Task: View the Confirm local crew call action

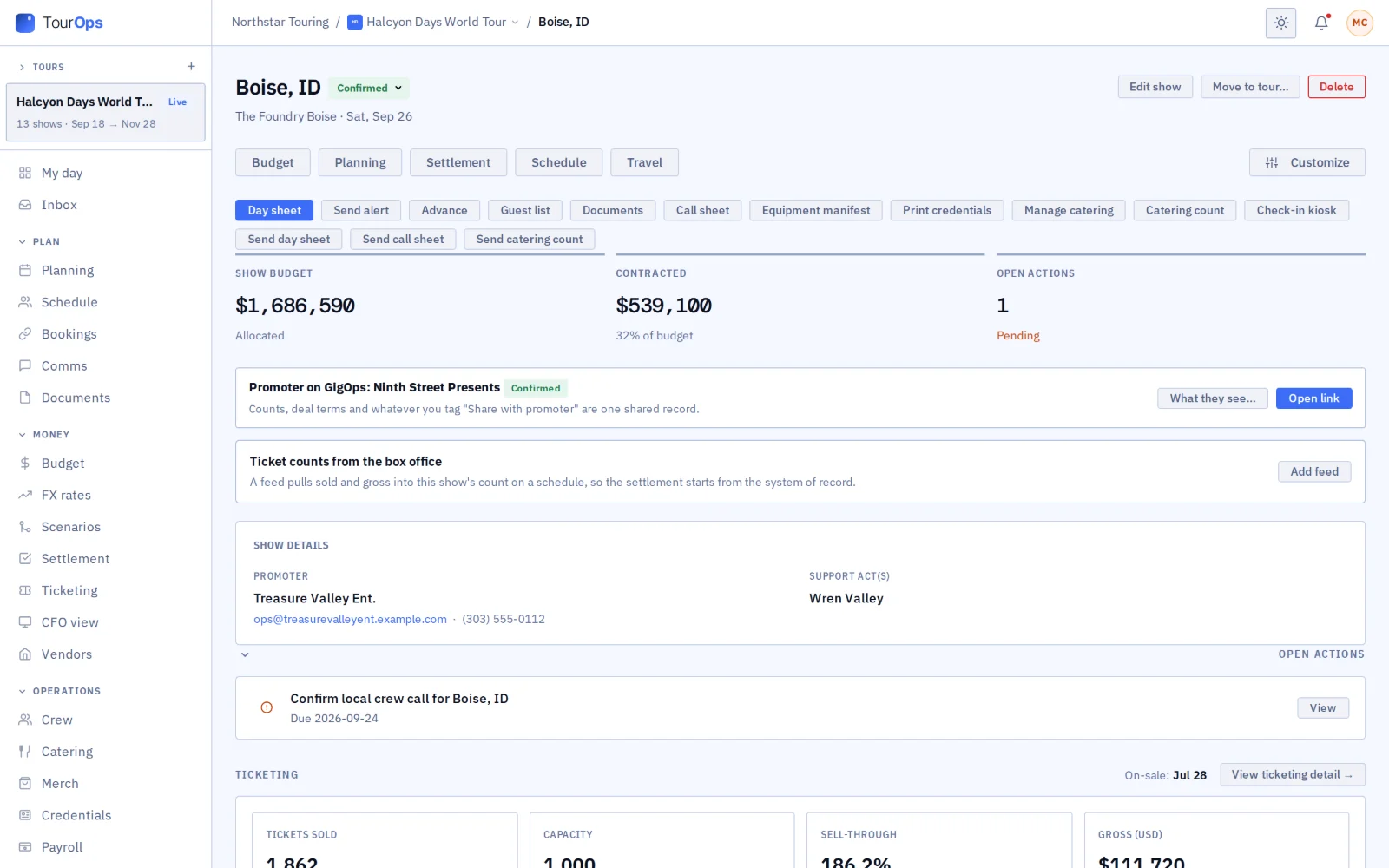Action: pos(1322,708)
